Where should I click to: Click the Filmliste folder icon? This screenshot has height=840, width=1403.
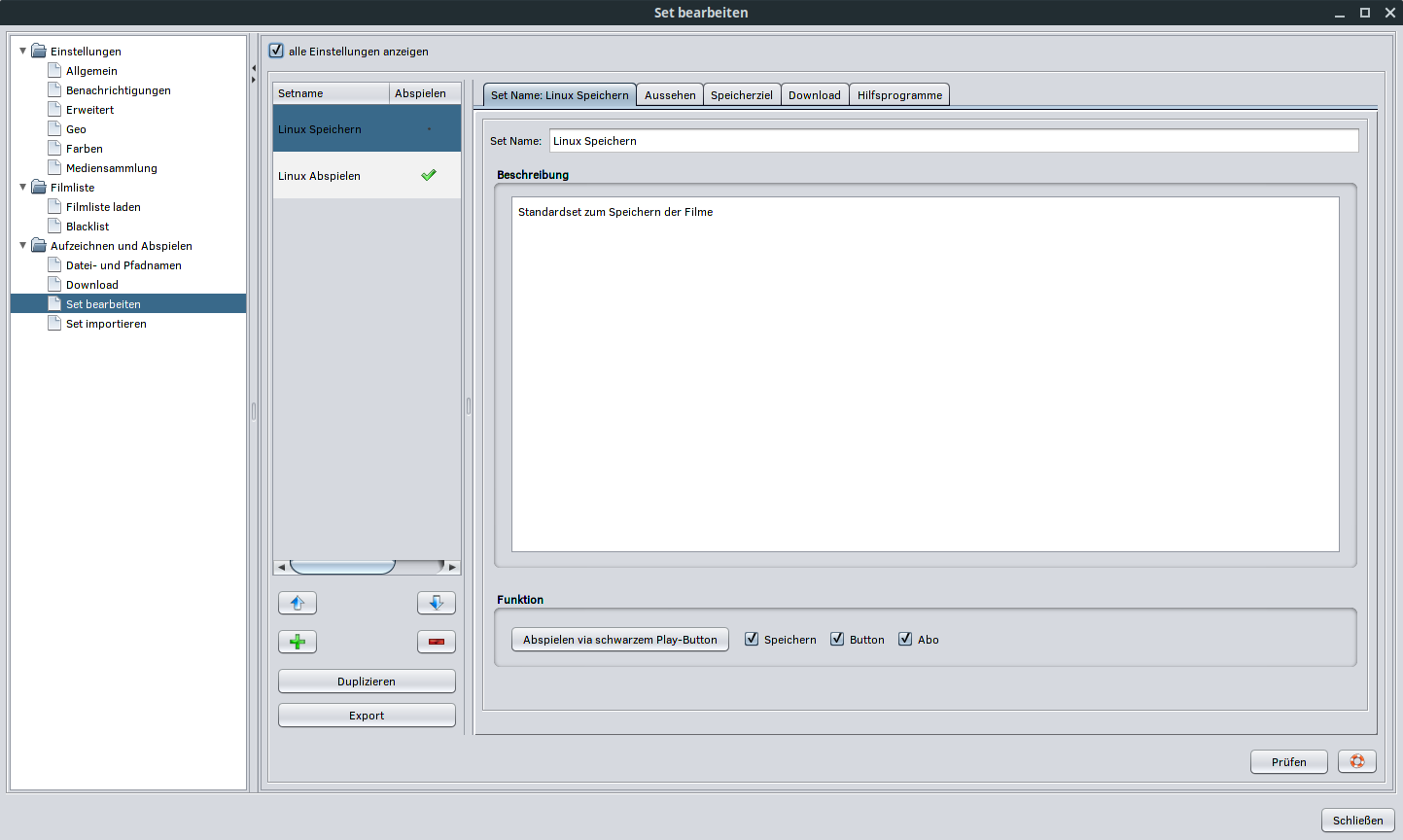[x=39, y=188]
